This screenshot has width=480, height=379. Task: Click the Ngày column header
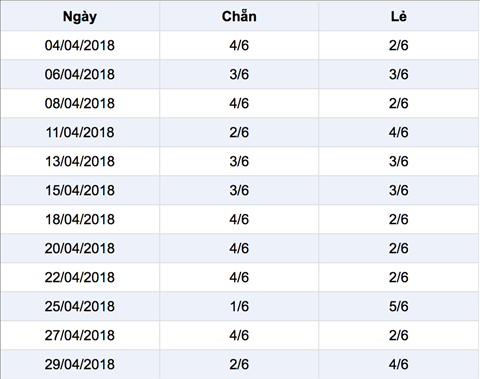pos(80,16)
